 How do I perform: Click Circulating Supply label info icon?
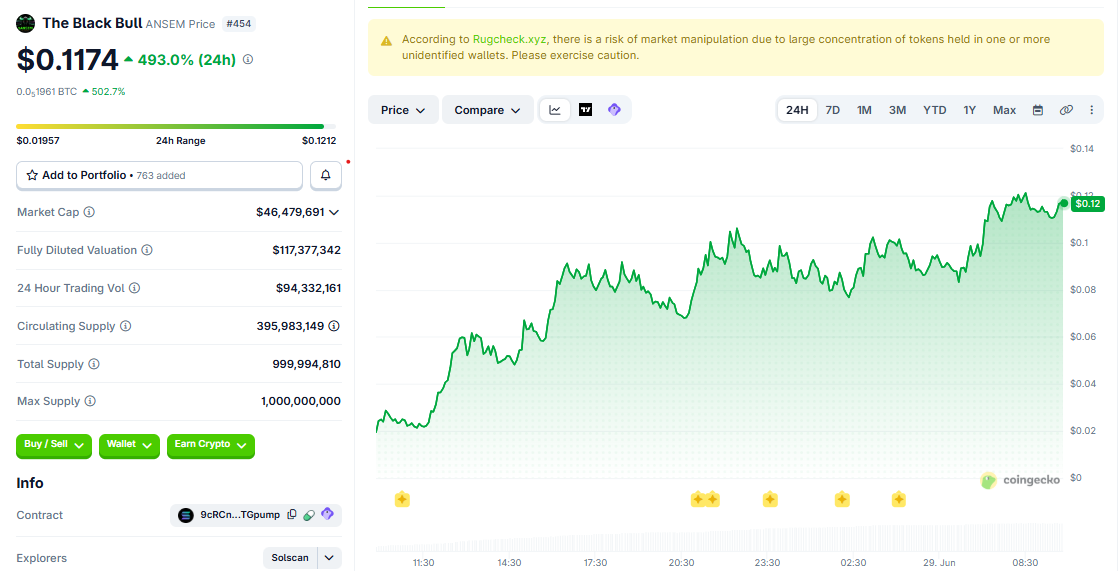coord(126,325)
